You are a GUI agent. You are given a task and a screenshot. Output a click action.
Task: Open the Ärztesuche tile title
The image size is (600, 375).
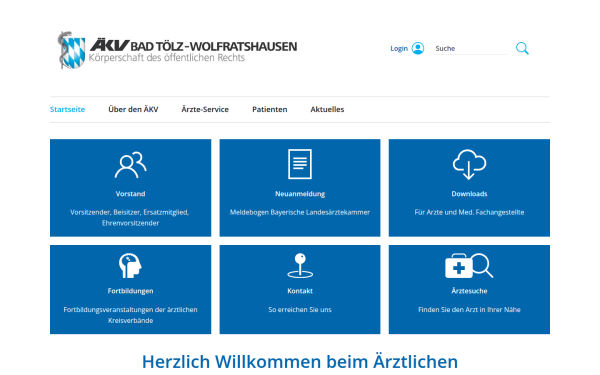[x=469, y=291]
